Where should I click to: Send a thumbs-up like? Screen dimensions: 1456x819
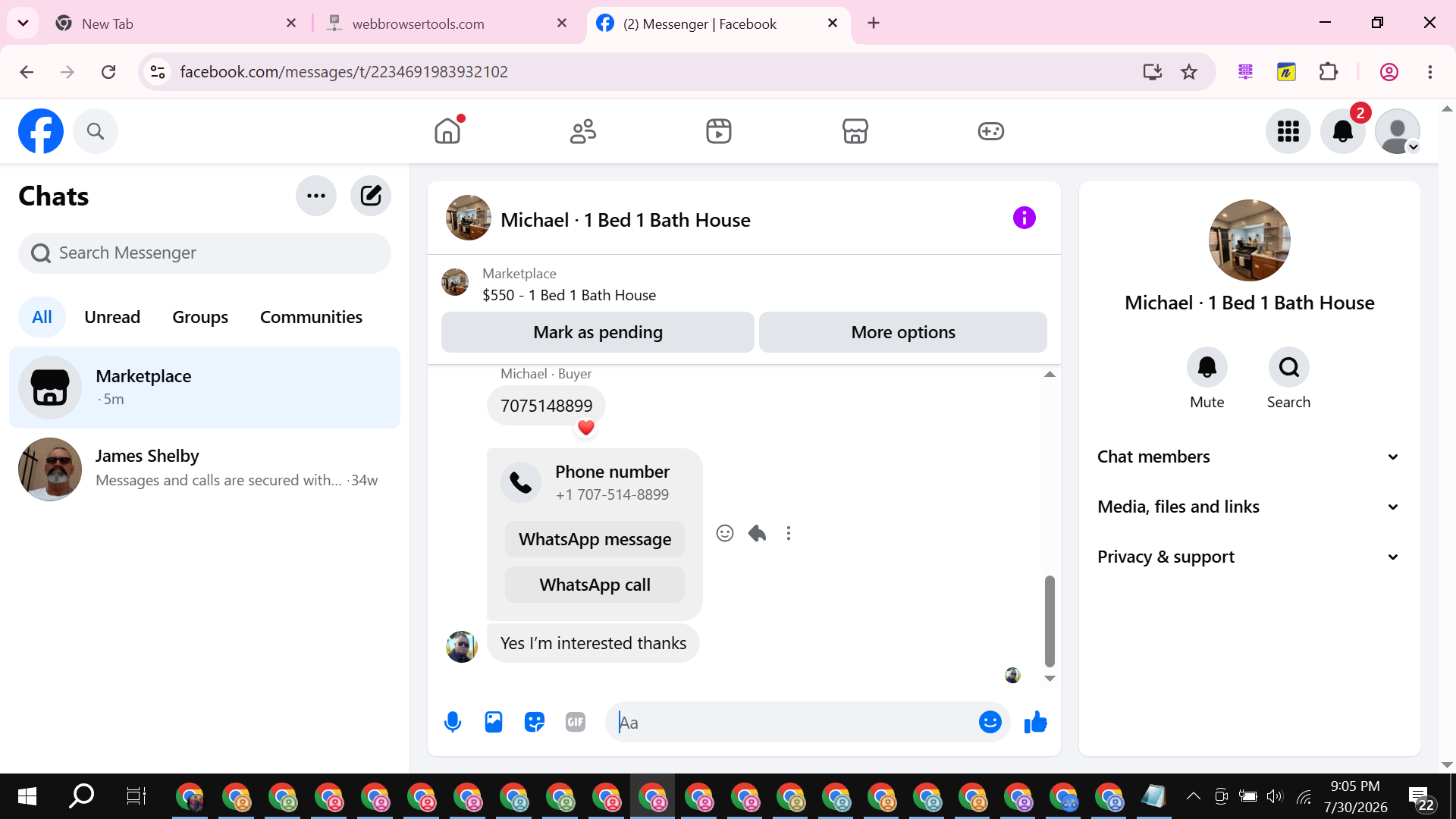click(x=1036, y=722)
